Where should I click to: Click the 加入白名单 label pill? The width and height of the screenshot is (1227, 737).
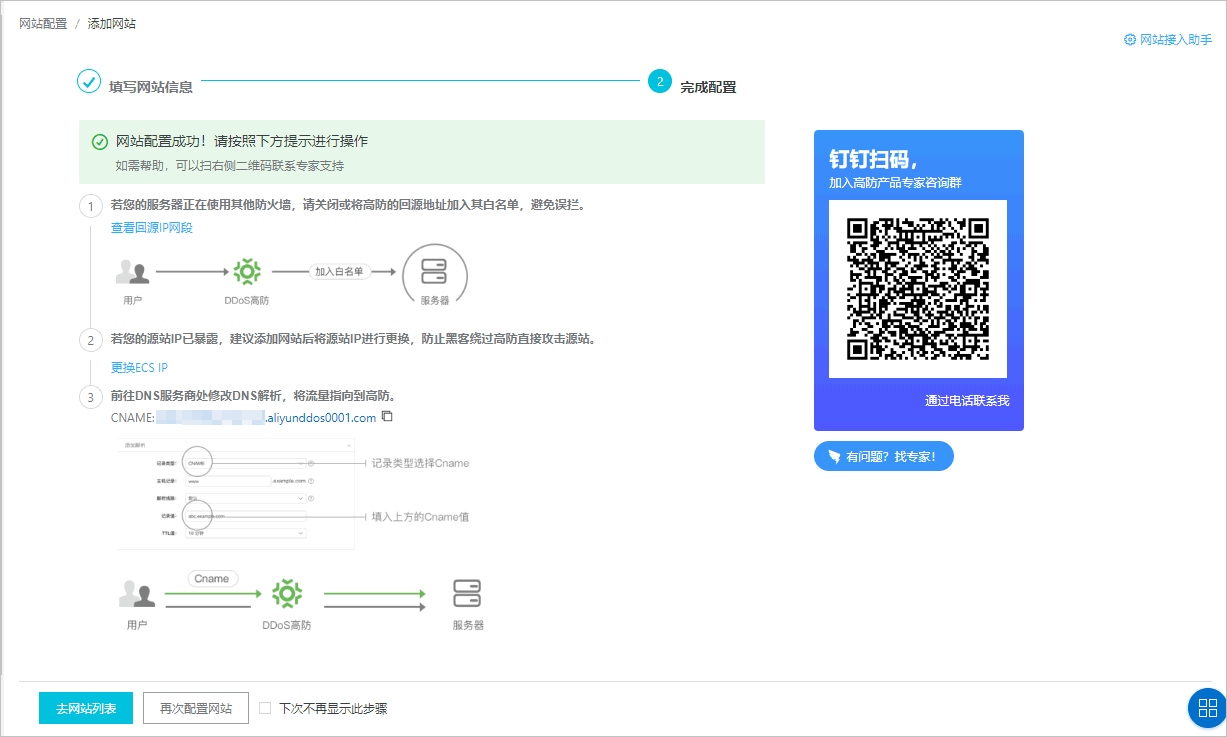coord(339,271)
